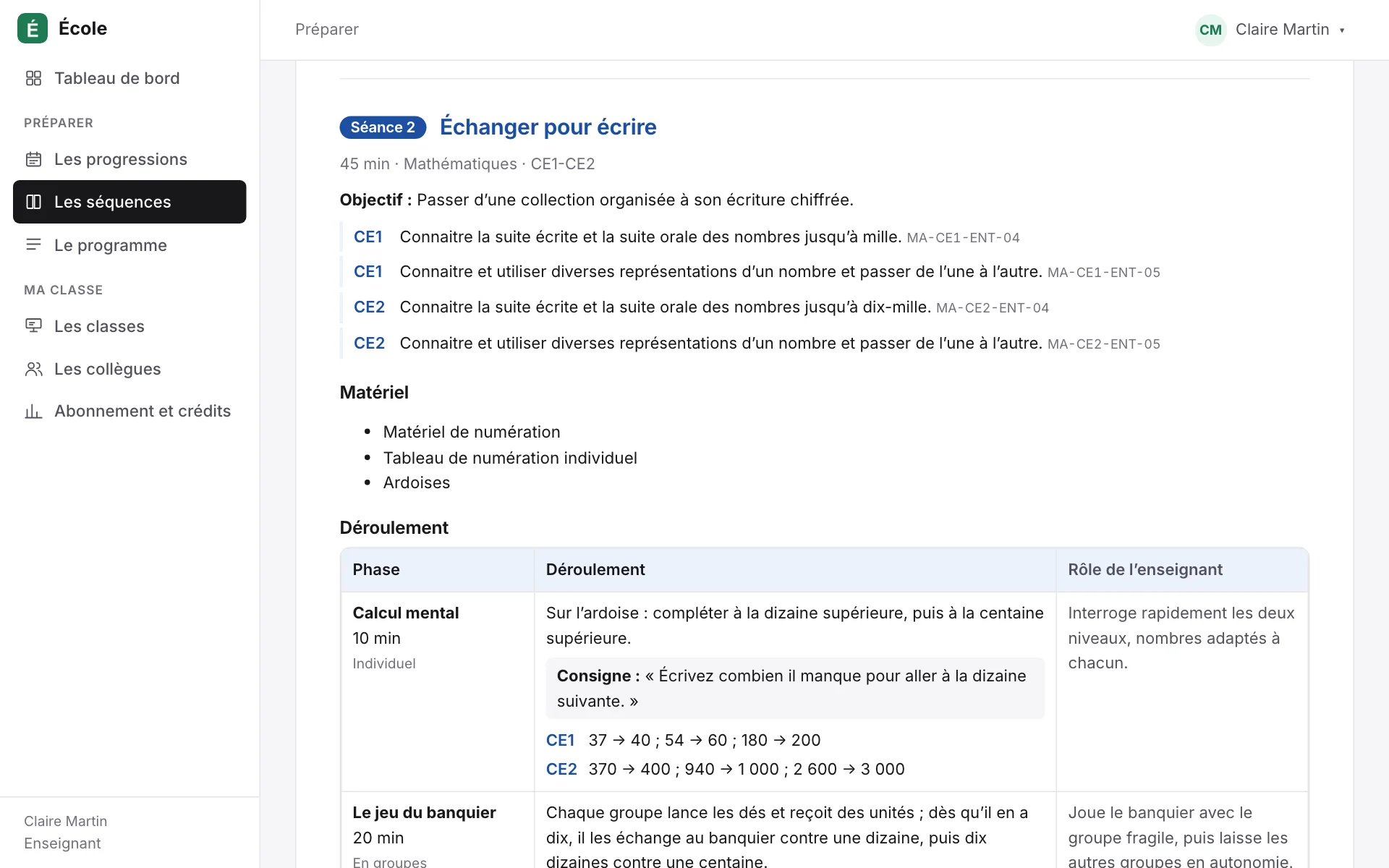Click the Tableau de bord grid icon
The height and width of the screenshot is (868, 1389).
[33, 78]
